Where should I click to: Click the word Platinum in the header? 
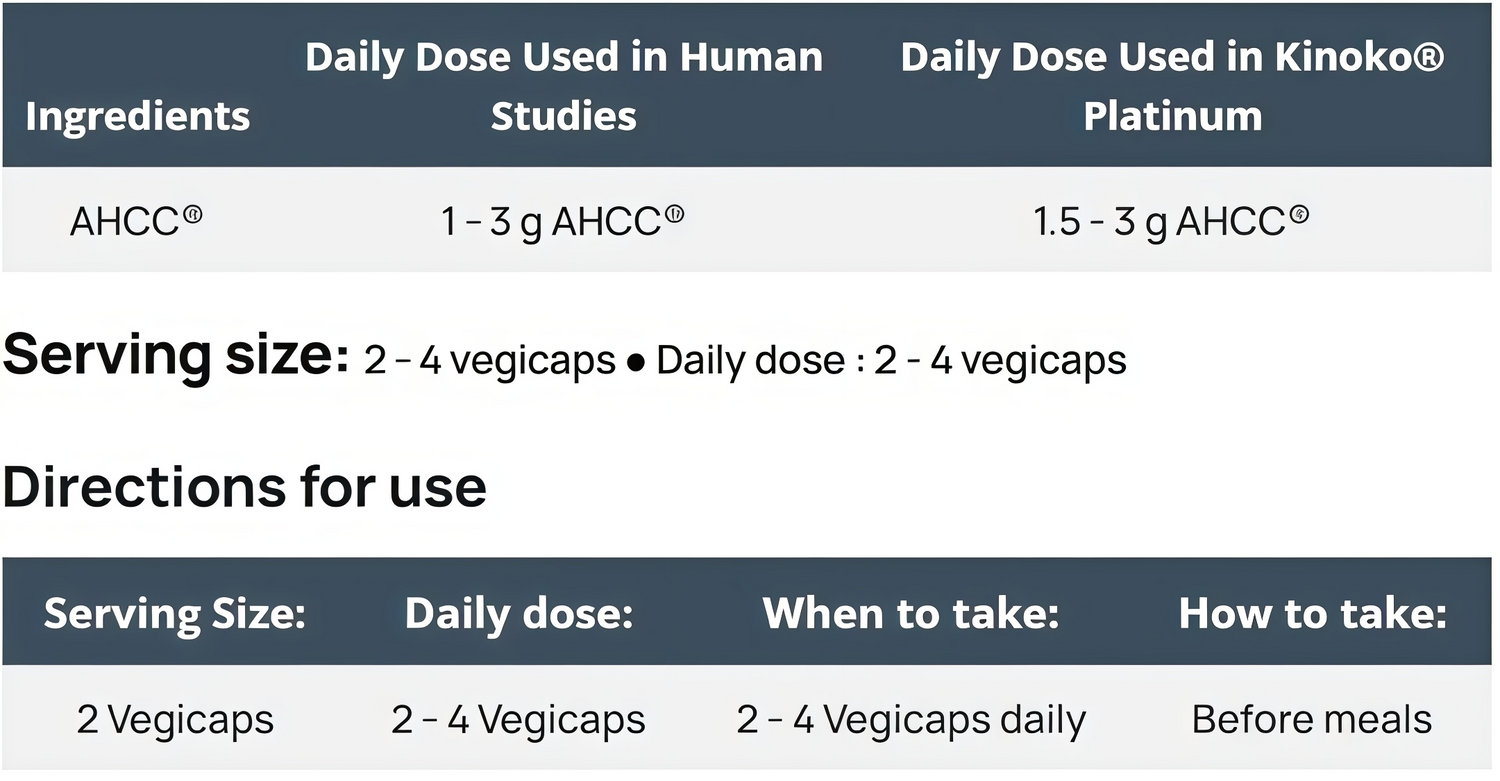[1172, 117]
